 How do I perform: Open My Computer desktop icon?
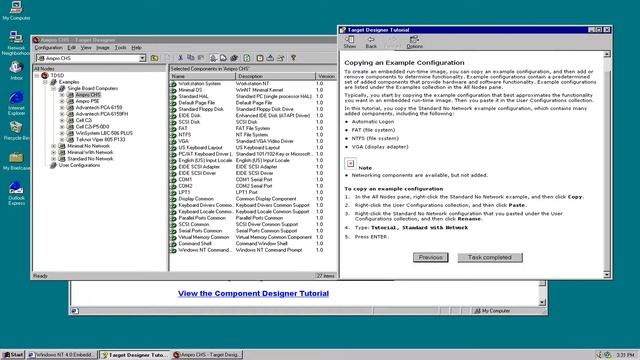click(x=16, y=11)
